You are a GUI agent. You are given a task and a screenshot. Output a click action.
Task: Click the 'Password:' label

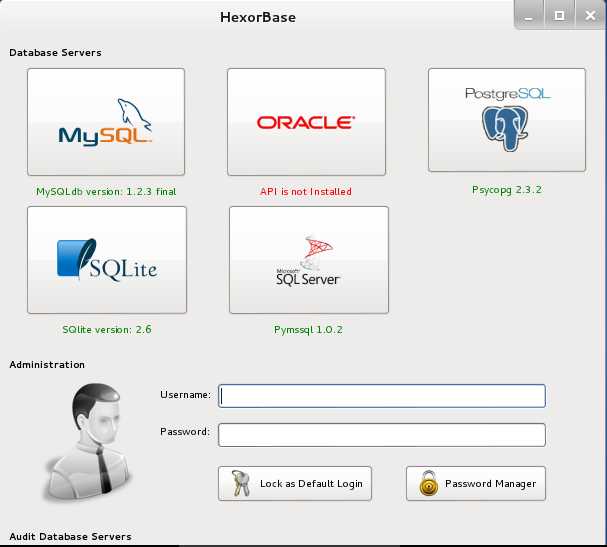pos(185,432)
